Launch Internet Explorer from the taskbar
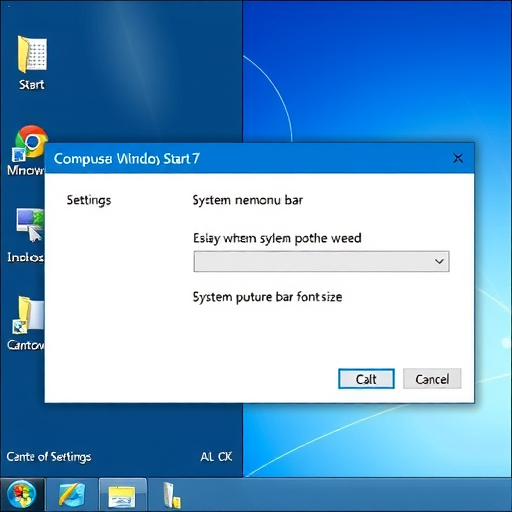The height and width of the screenshot is (512, 512). click(x=72, y=495)
